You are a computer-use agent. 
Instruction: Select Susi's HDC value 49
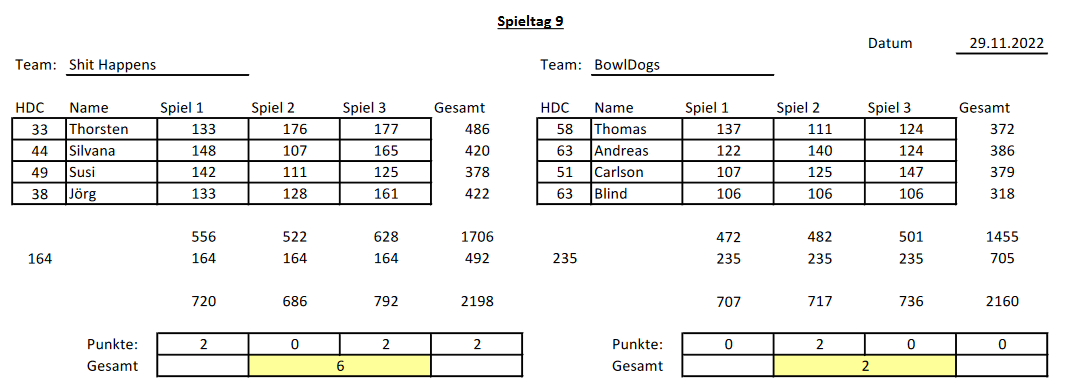tap(40, 172)
